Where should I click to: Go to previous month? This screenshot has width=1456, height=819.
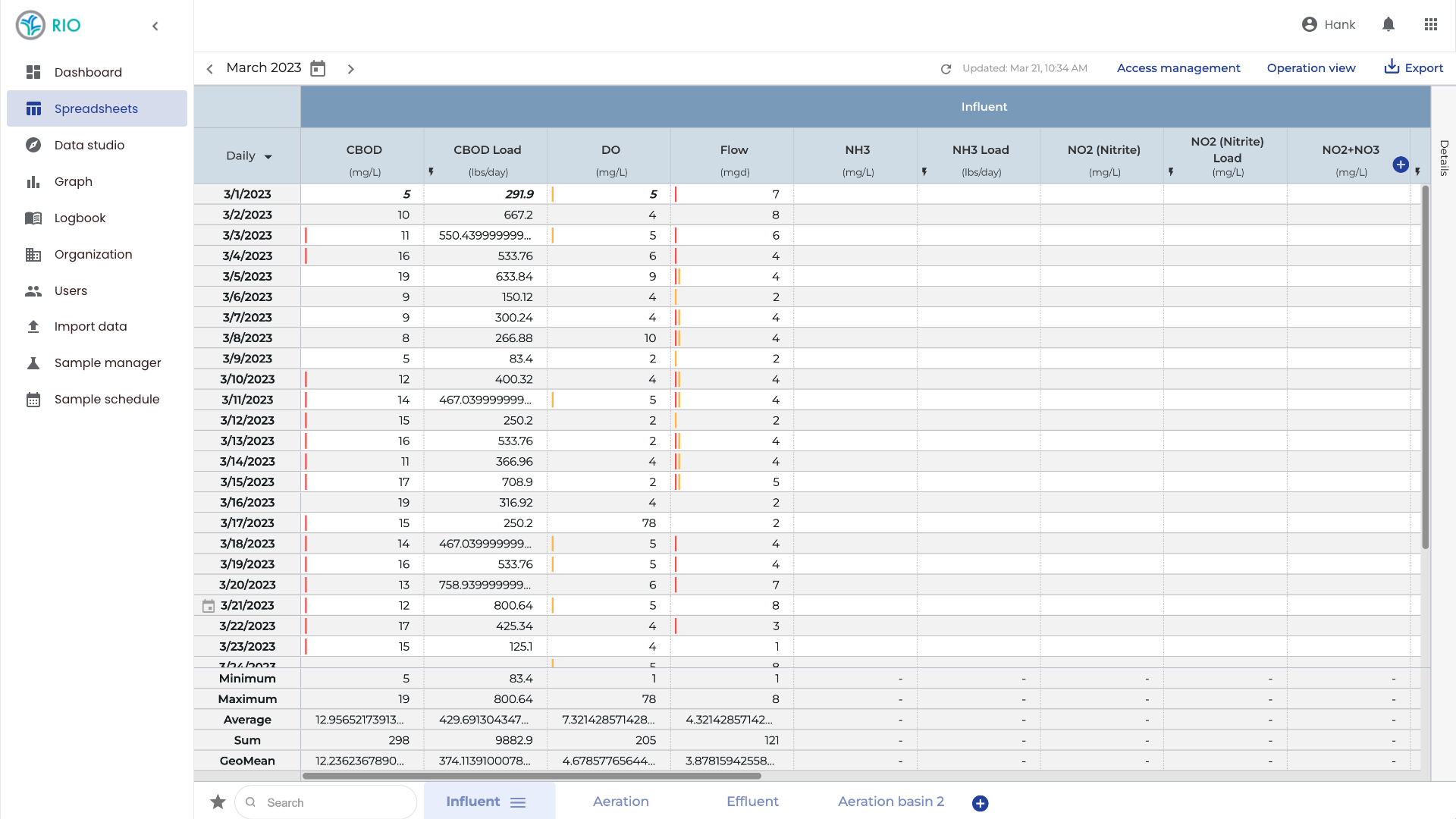pyautogui.click(x=210, y=69)
